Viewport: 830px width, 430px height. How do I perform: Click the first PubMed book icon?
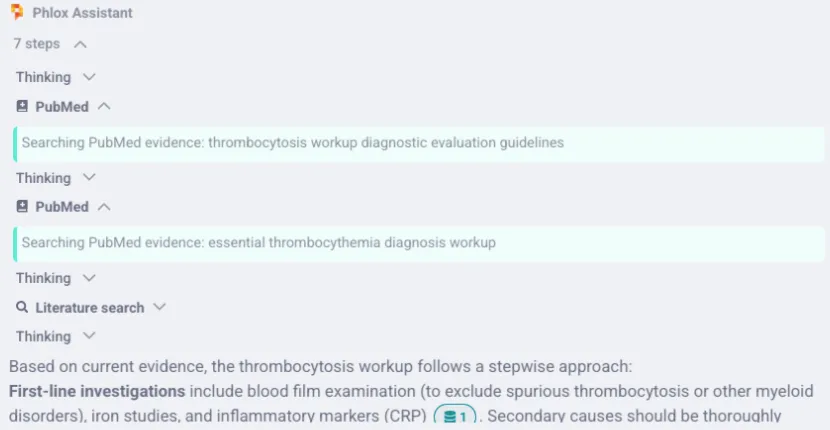22,106
